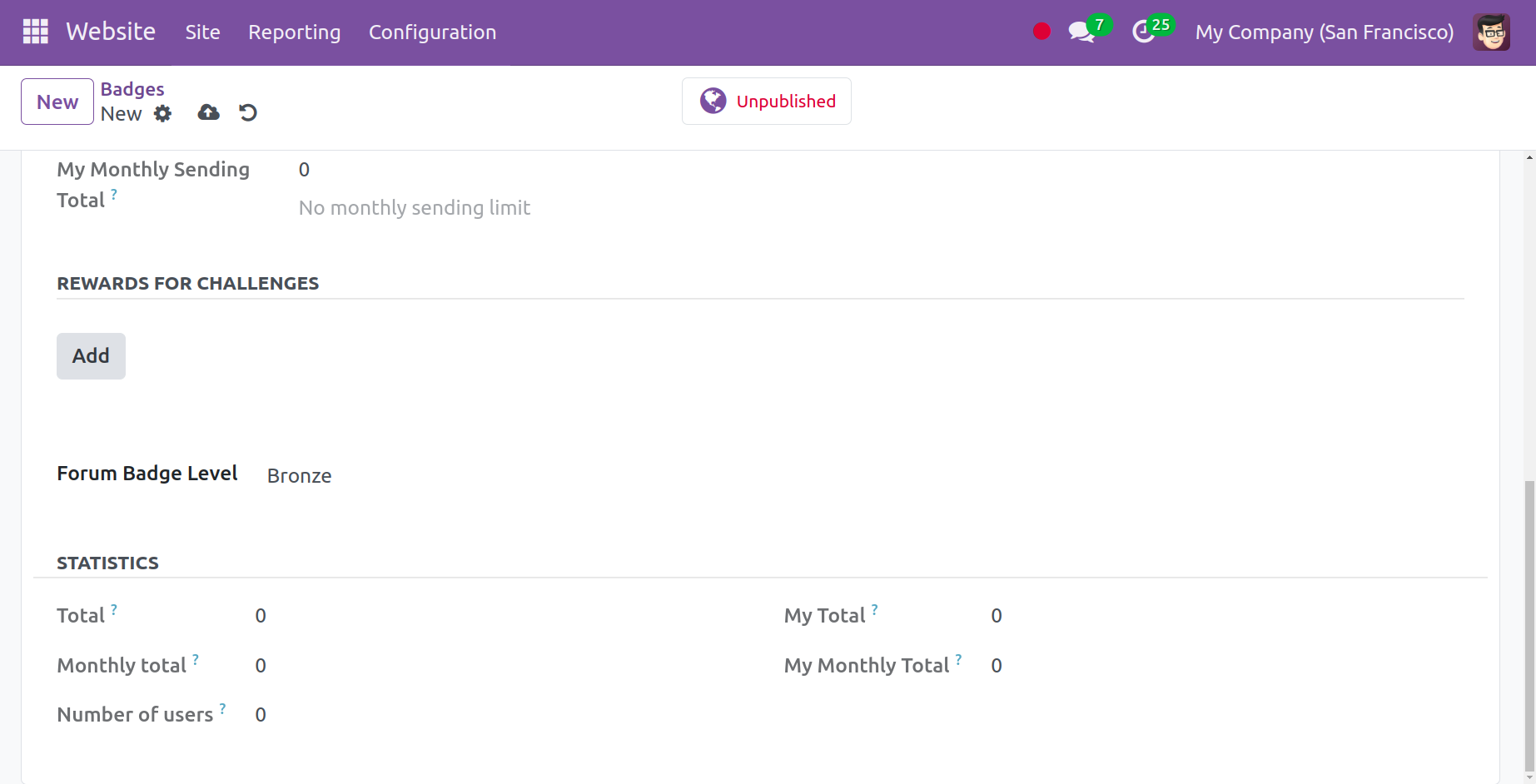Click Add under Rewards for Challenges

tap(91, 356)
